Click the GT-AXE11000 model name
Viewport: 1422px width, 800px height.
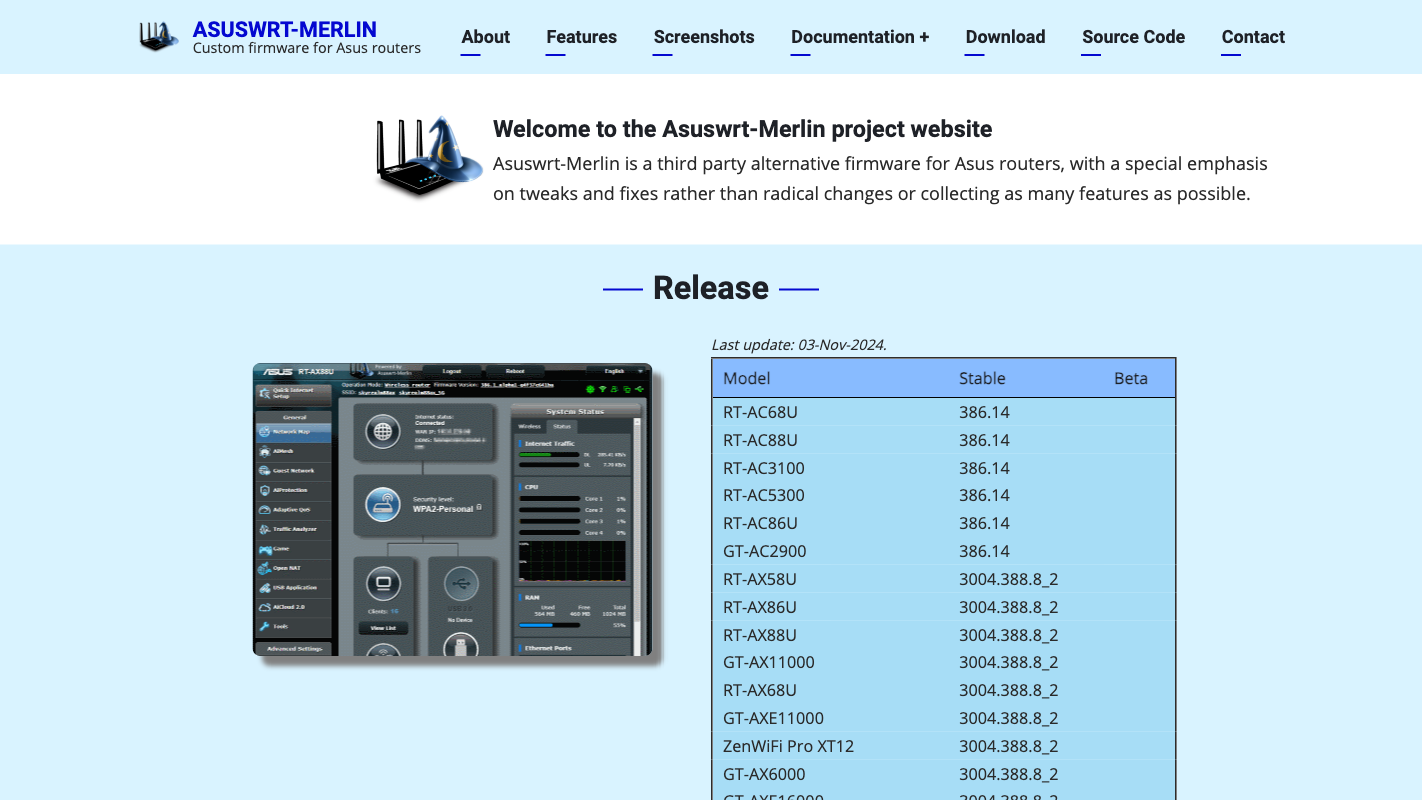point(773,718)
